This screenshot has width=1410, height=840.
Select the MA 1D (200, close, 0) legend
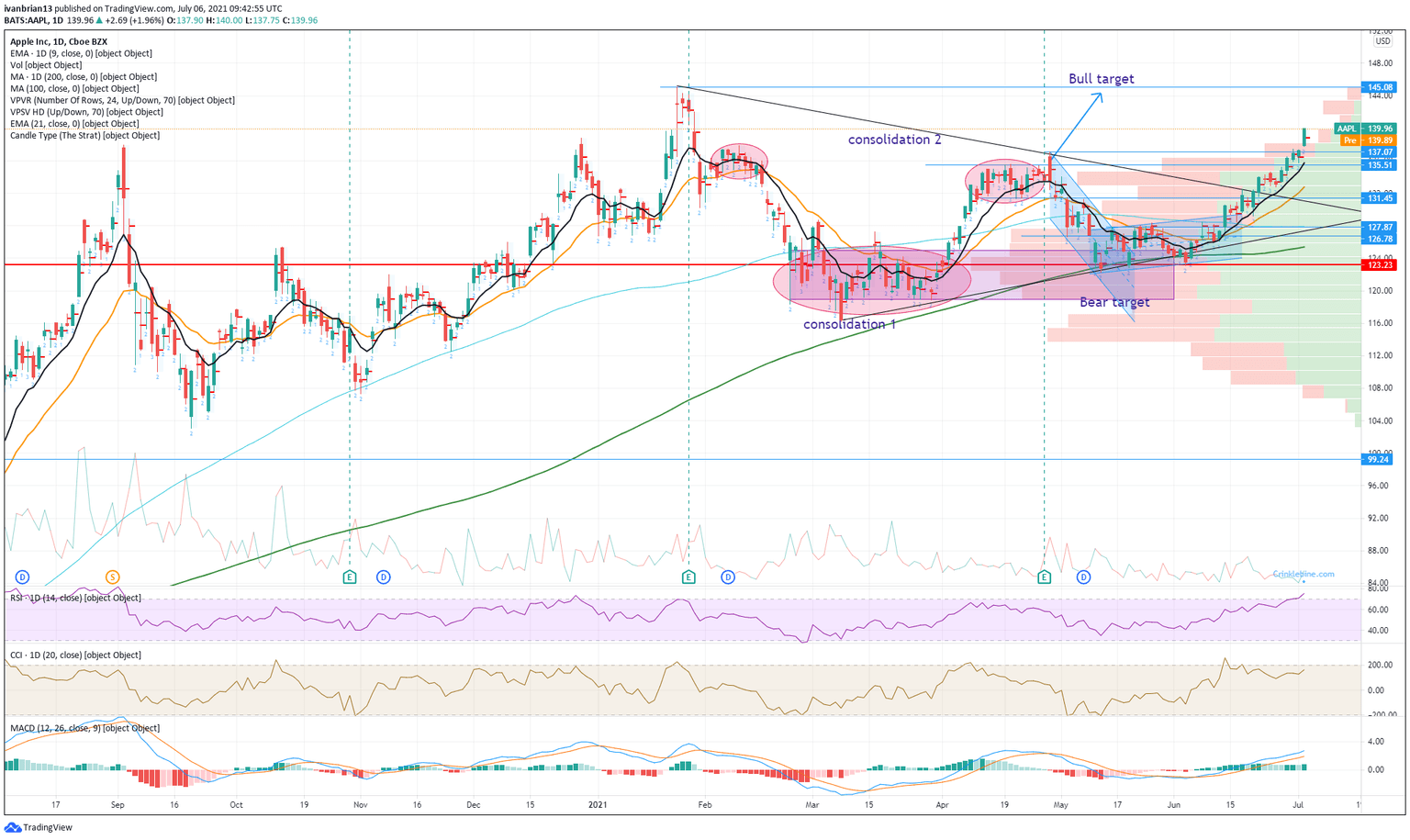coord(84,77)
